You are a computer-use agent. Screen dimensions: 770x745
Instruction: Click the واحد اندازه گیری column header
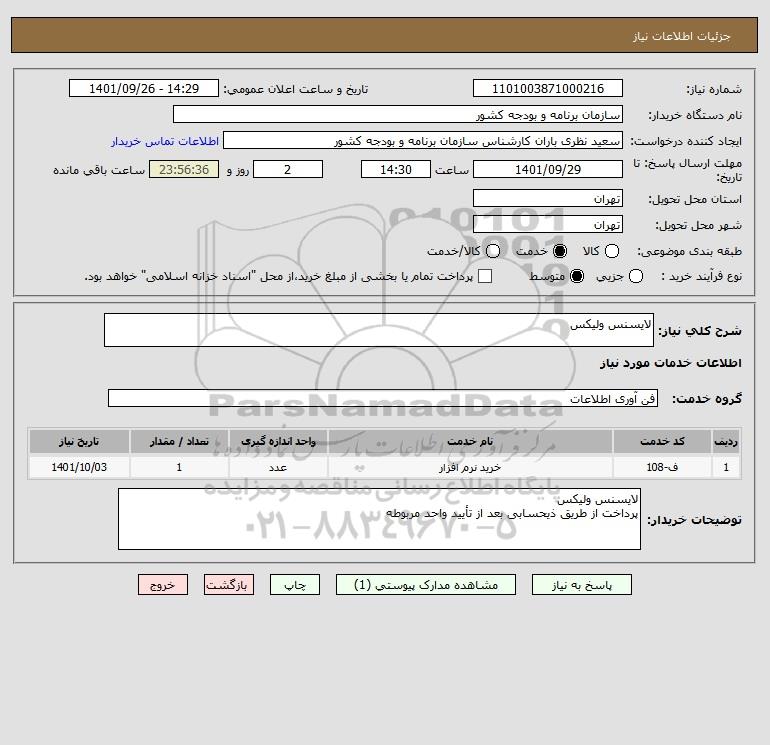(x=278, y=441)
